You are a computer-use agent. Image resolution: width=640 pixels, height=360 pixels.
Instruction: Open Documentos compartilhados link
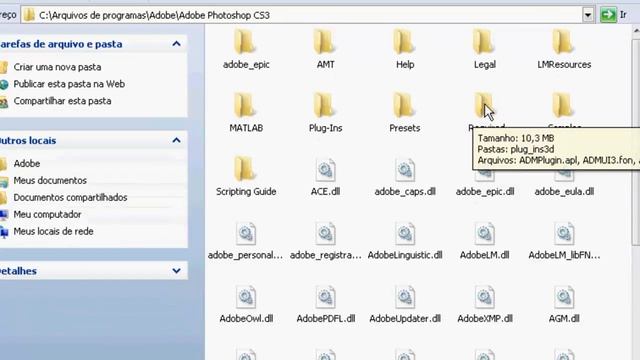70,198
